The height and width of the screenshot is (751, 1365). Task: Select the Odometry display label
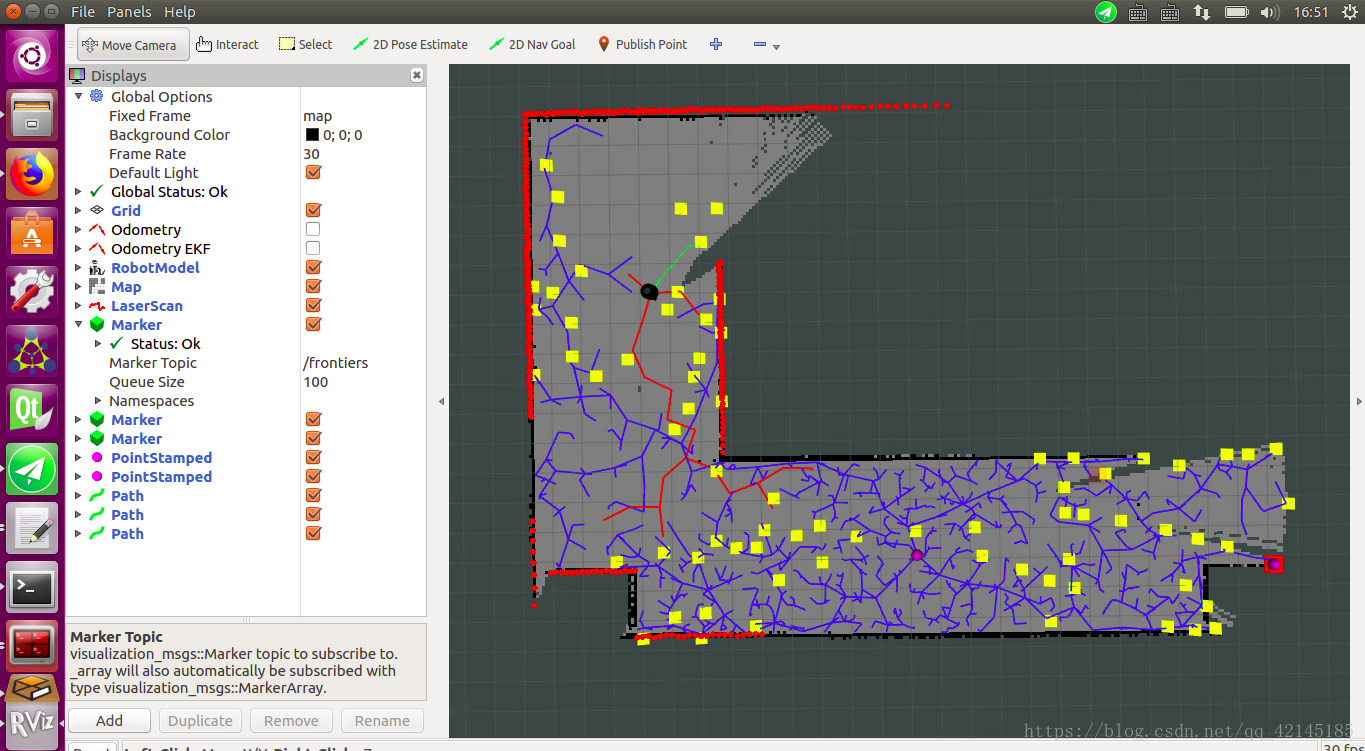click(x=146, y=230)
